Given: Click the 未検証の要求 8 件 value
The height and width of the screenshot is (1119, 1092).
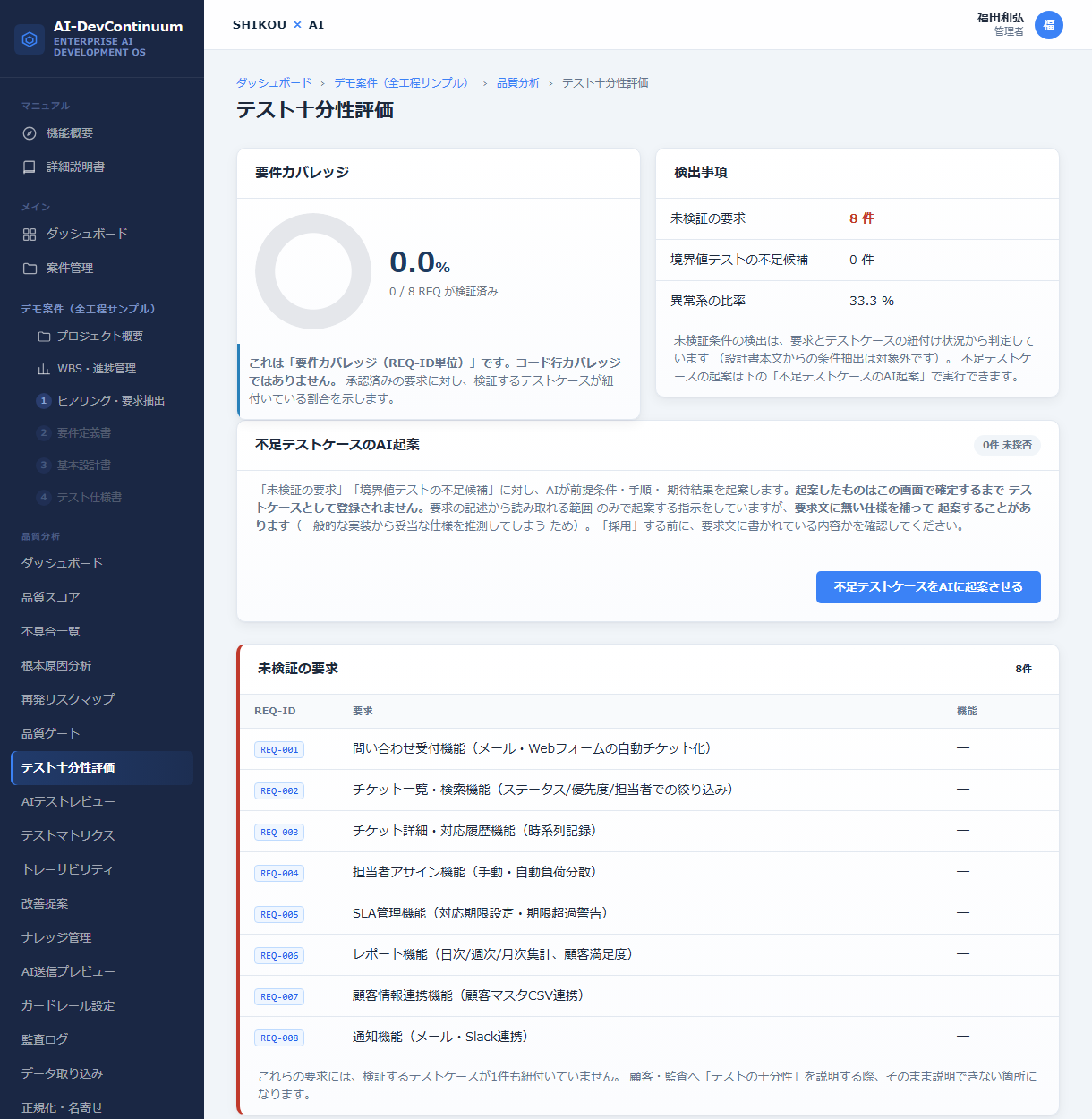Looking at the screenshot, I should point(862,219).
